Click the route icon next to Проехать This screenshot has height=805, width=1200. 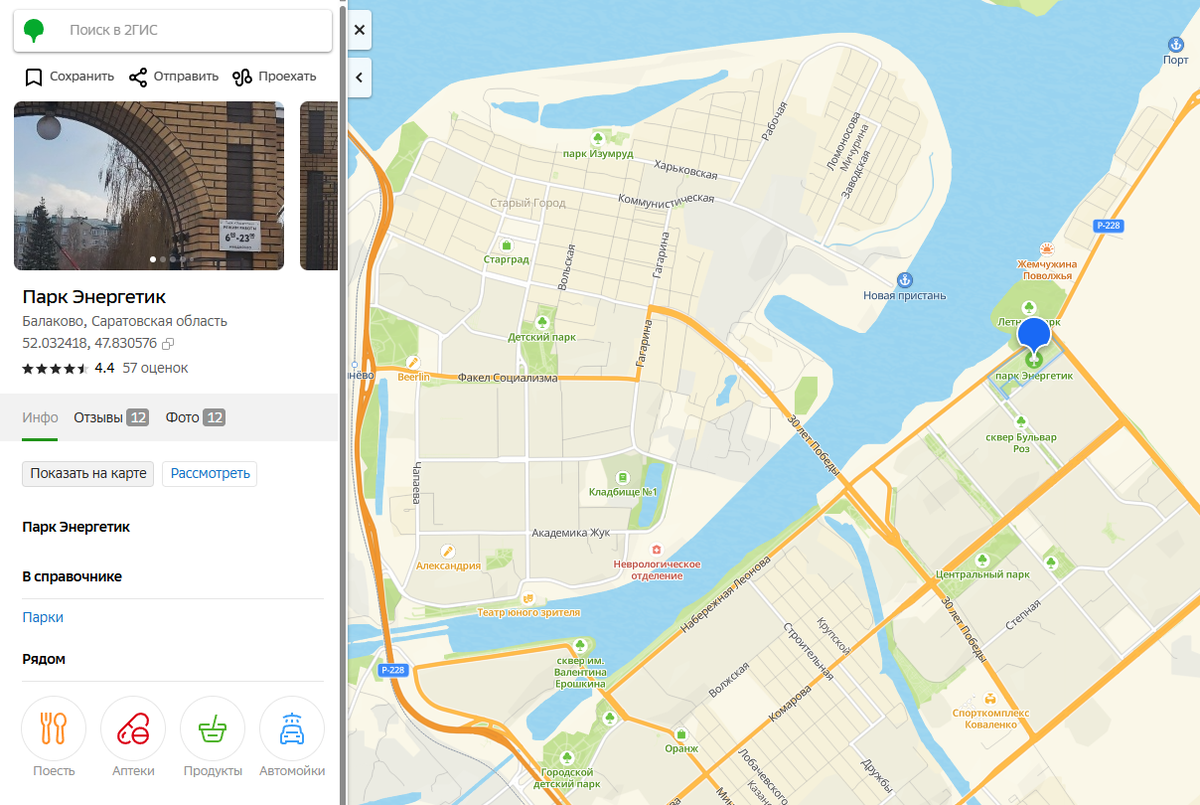point(242,77)
